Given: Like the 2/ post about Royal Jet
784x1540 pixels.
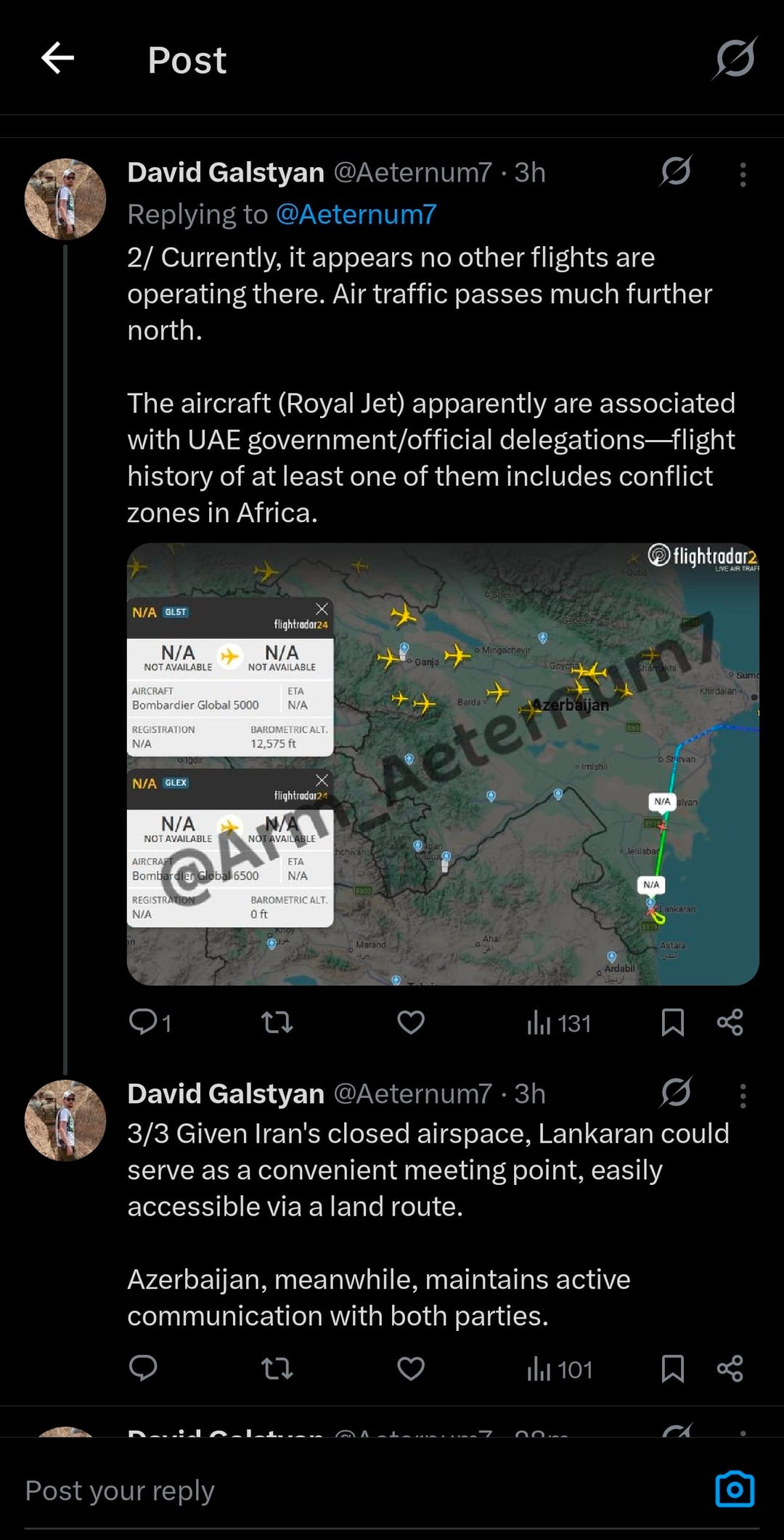Looking at the screenshot, I should (x=411, y=1022).
